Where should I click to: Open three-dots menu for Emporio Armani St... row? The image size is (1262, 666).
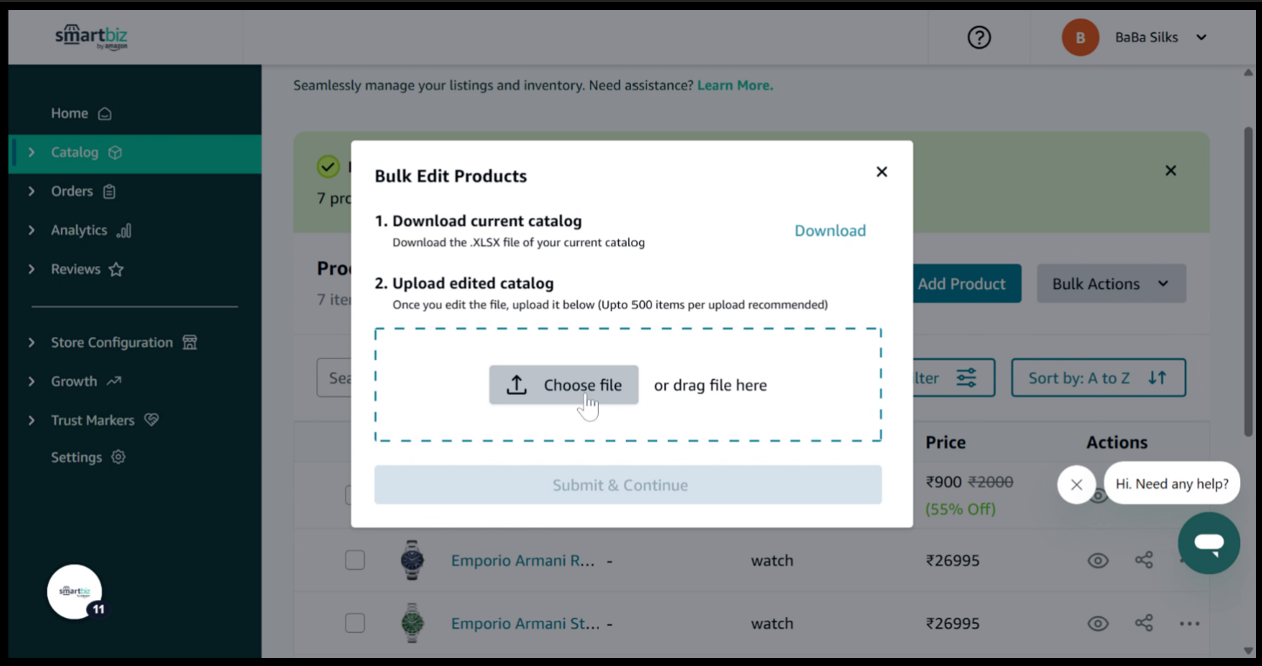pyautogui.click(x=1188, y=623)
